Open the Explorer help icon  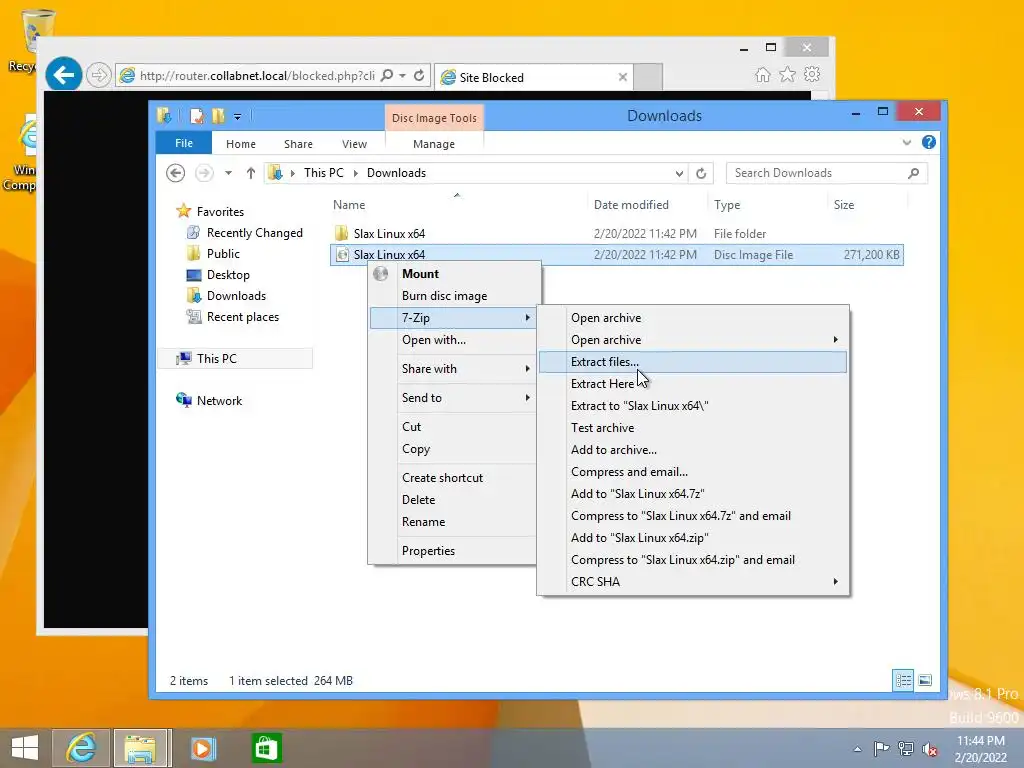tap(928, 142)
